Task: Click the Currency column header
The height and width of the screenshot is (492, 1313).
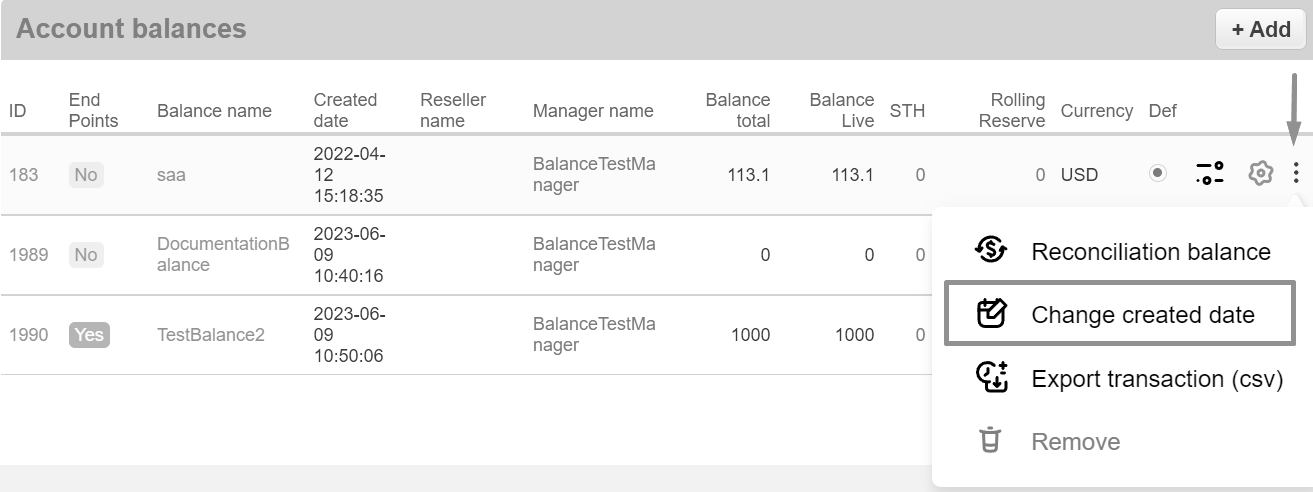Action: tap(1096, 111)
